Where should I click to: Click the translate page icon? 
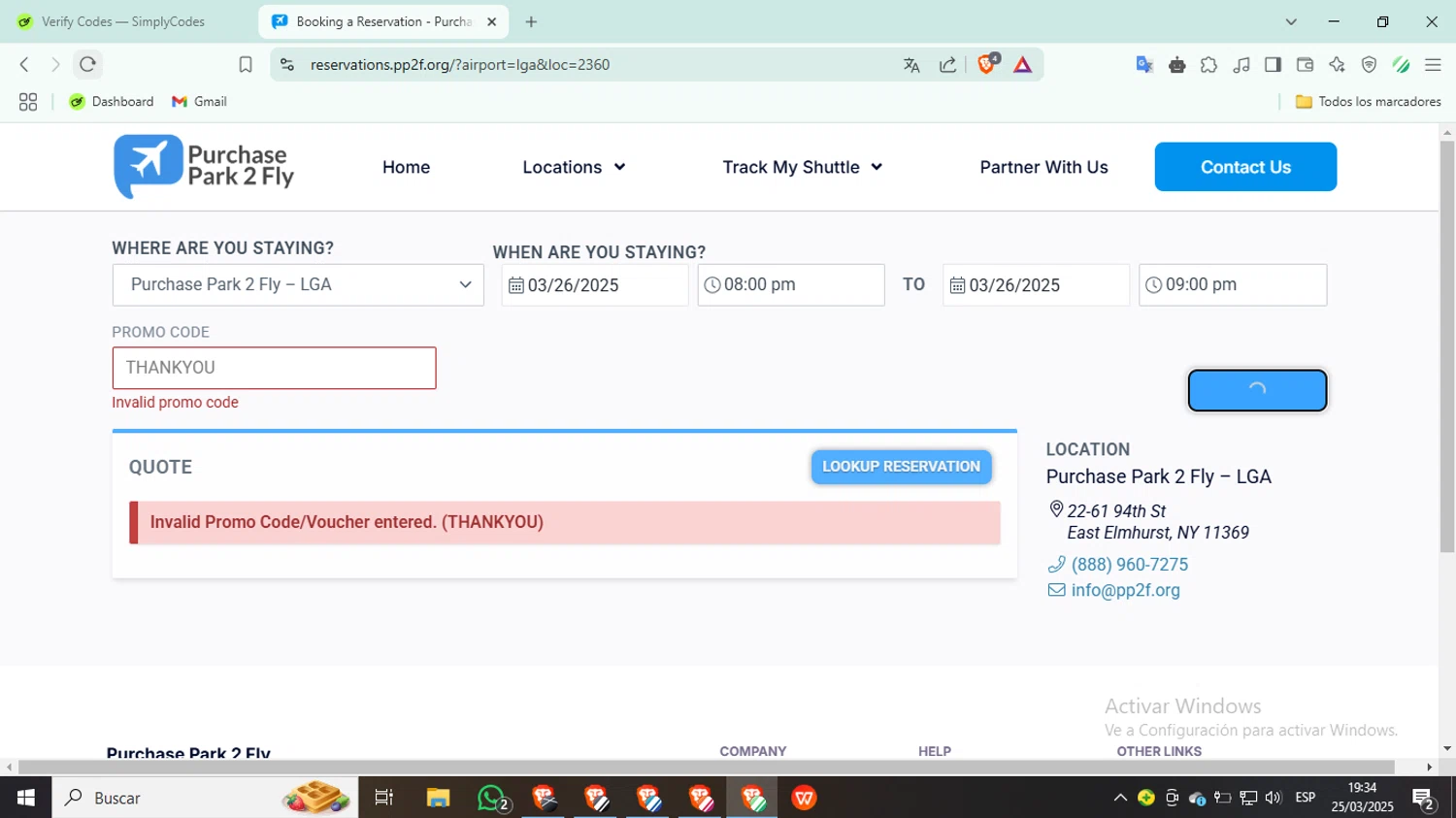click(x=911, y=65)
